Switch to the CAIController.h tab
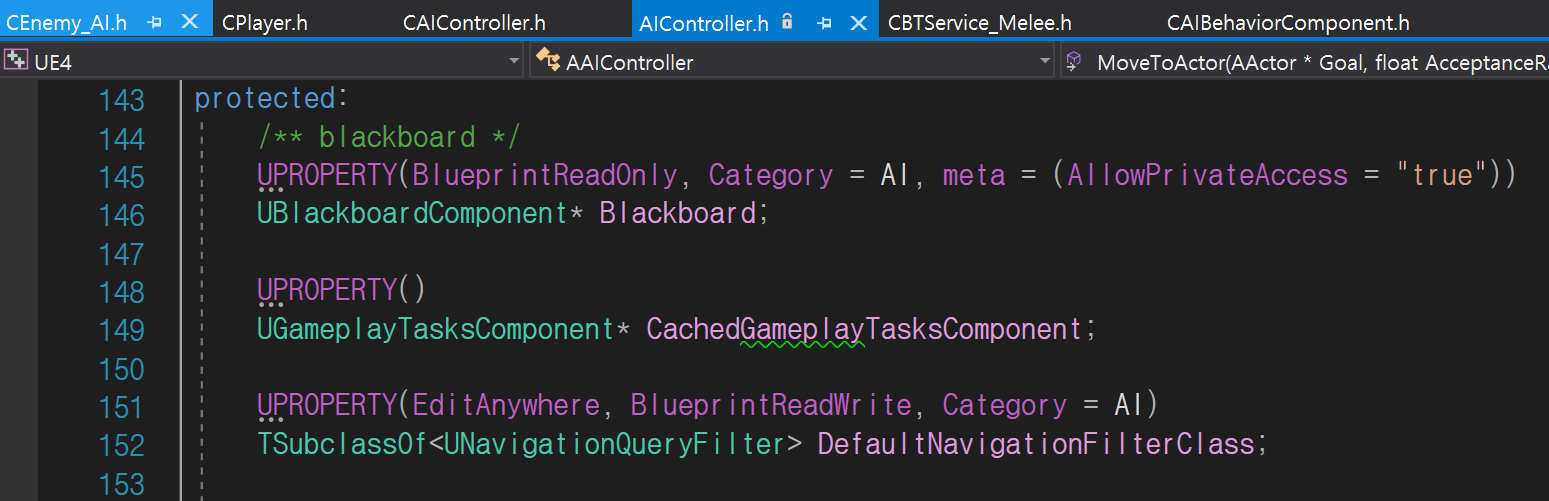Image resolution: width=1549 pixels, height=501 pixels. point(475,22)
